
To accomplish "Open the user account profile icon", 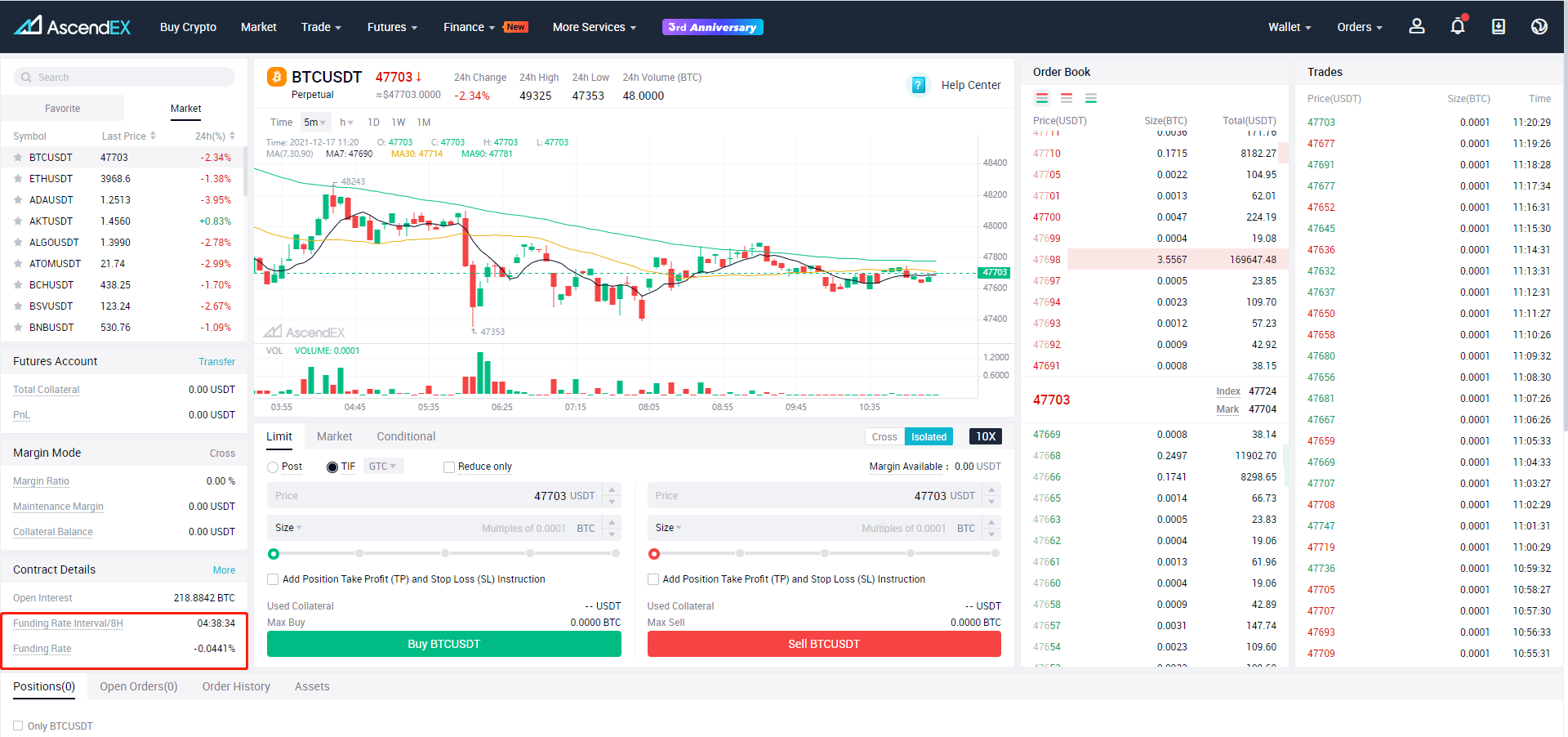I will click(1417, 27).
